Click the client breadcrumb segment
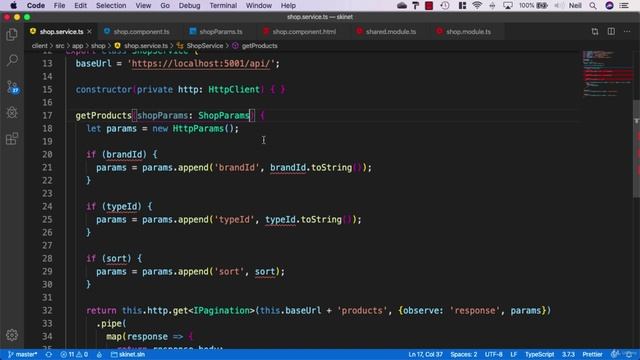This screenshot has width=640, height=360. [40, 46]
